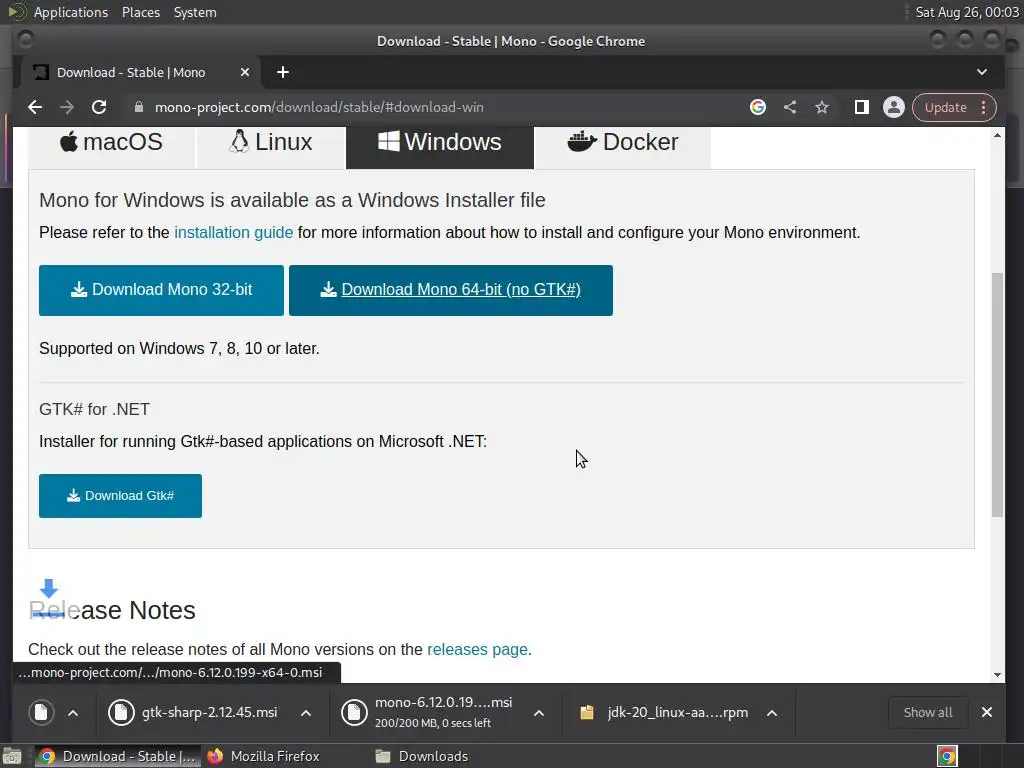The width and height of the screenshot is (1024, 768).
Task: Click GTK# for .NET heading
Action: (94, 409)
